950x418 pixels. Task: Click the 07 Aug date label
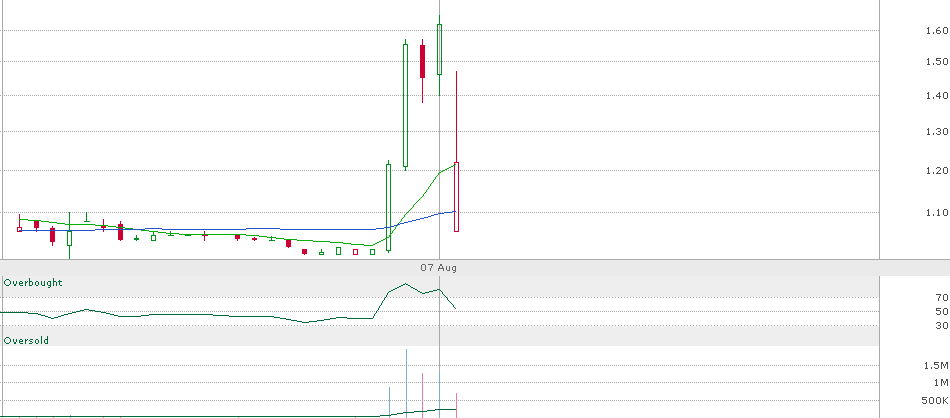439,268
